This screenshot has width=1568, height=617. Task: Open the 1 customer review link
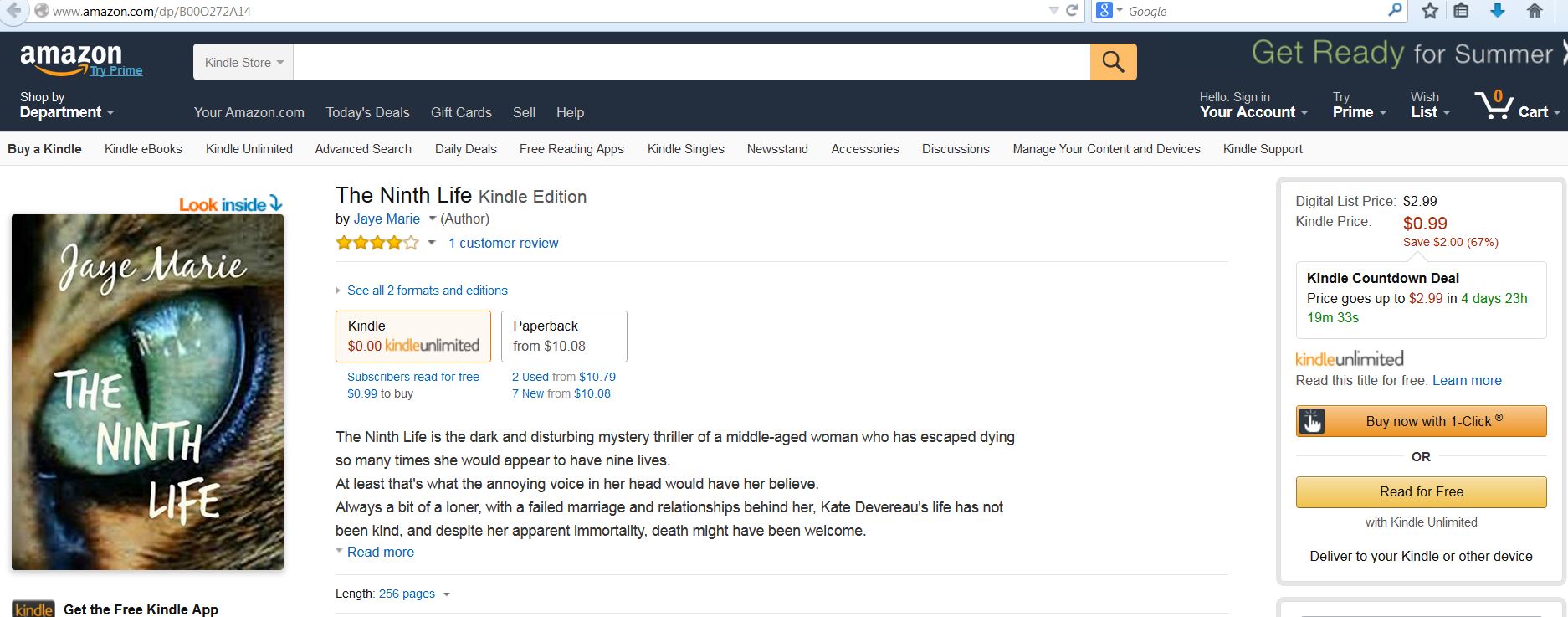click(x=503, y=243)
